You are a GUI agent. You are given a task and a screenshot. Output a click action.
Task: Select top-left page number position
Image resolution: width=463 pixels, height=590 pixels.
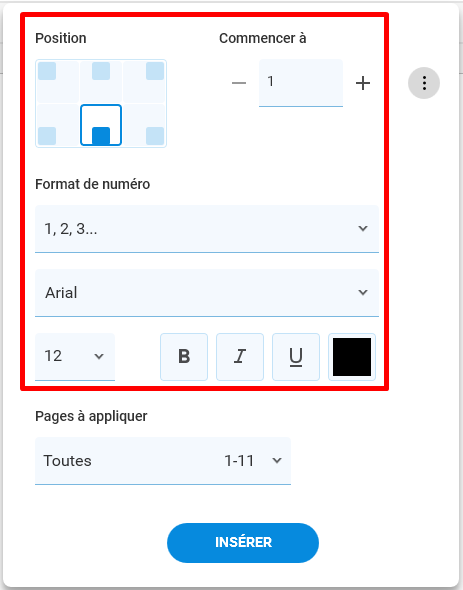pyautogui.click(x=58, y=82)
